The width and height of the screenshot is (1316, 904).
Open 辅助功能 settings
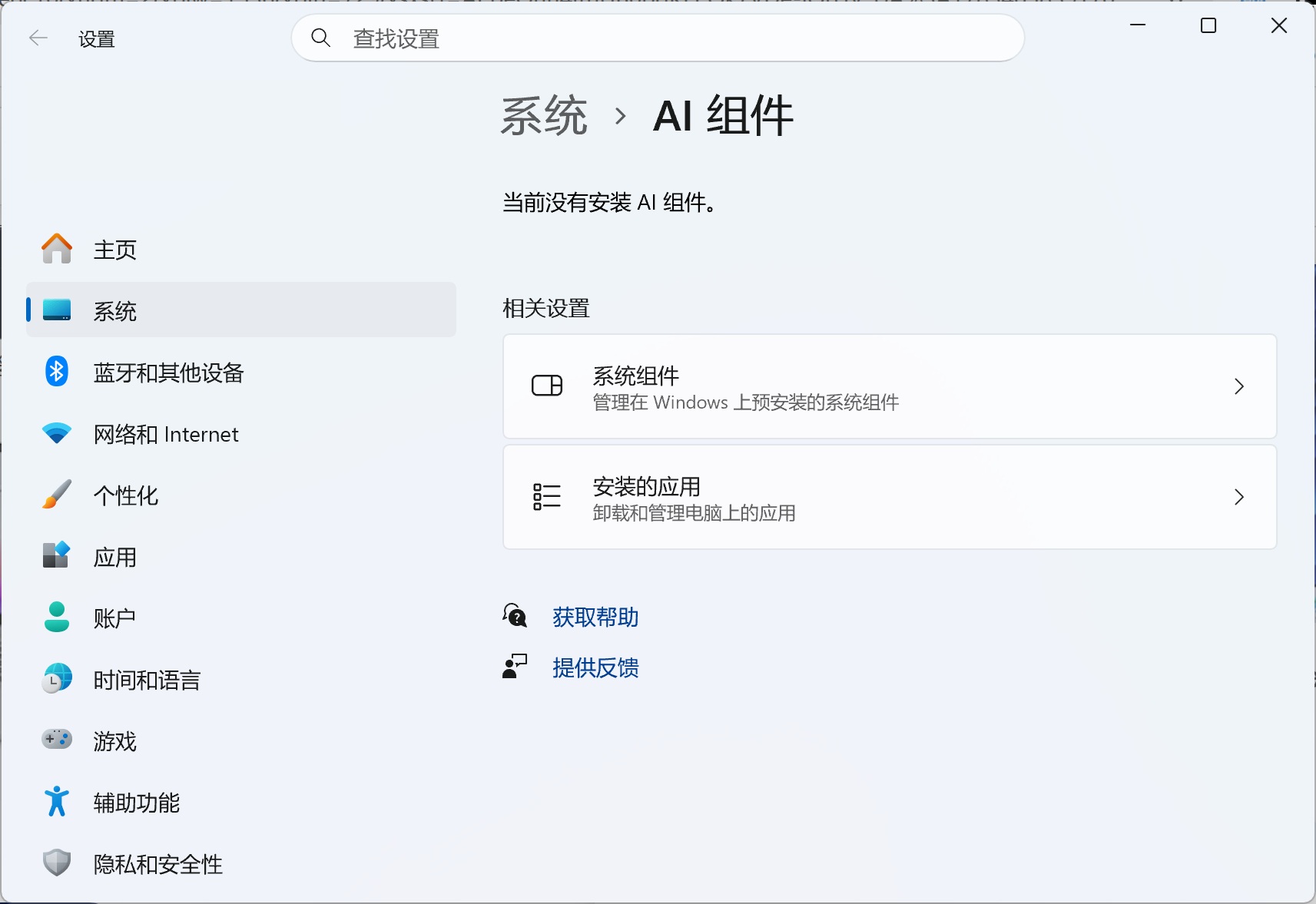(241, 802)
